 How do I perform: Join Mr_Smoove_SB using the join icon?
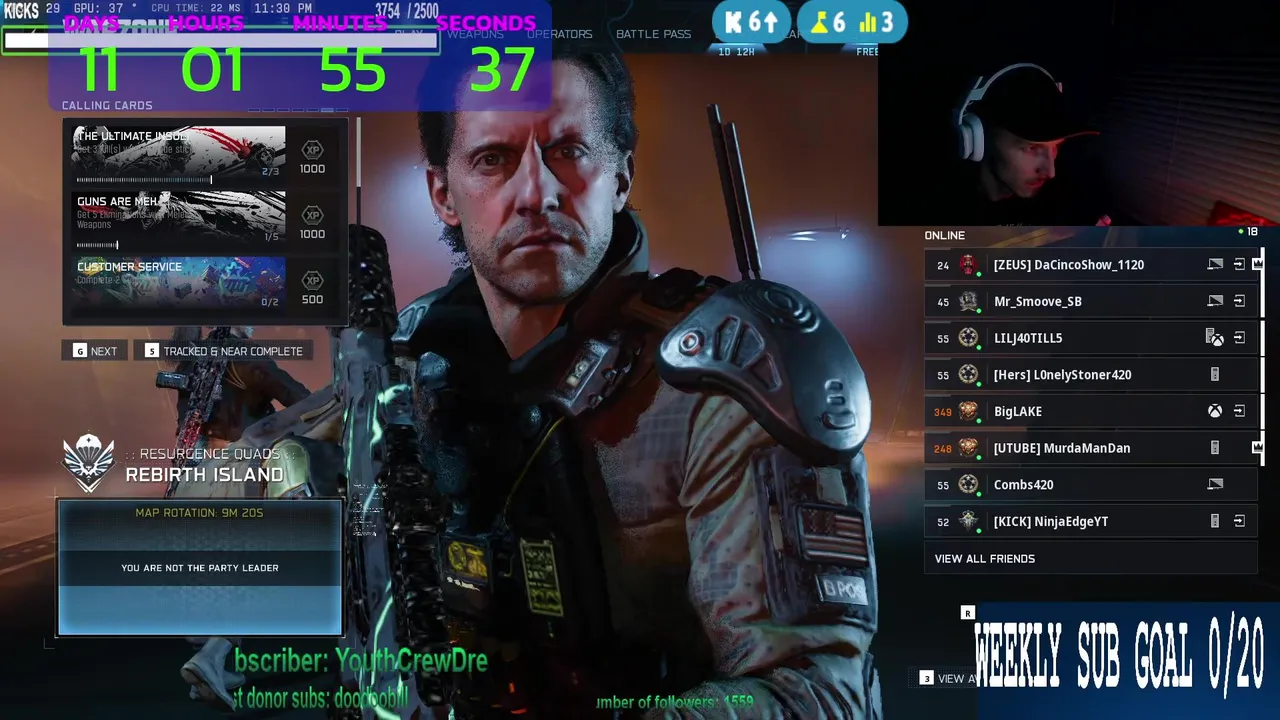pyautogui.click(x=1239, y=301)
